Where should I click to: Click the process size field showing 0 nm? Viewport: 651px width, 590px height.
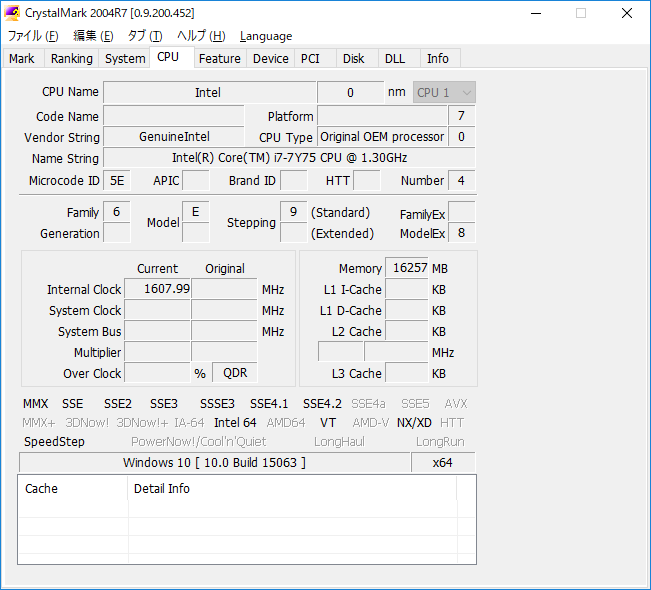coord(350,92)
